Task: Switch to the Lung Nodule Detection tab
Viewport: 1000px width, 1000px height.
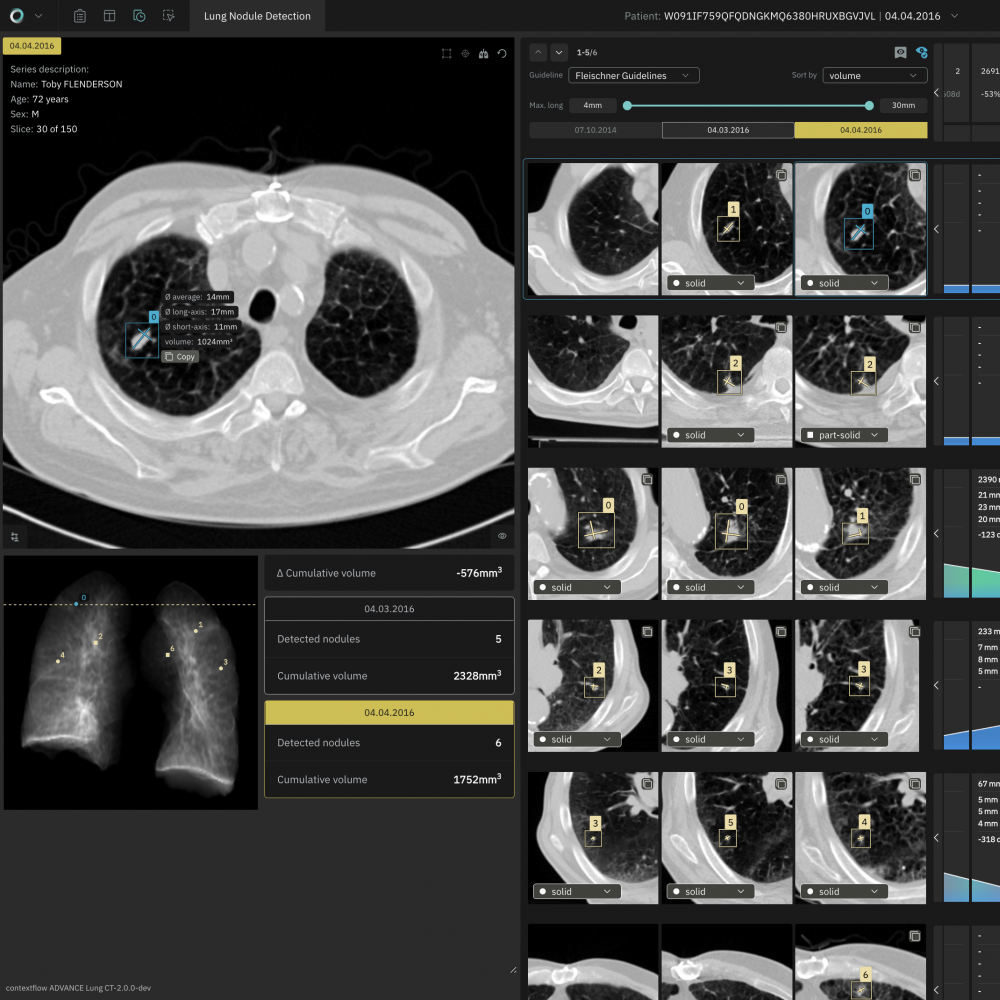Action: (x=257, y=16)
